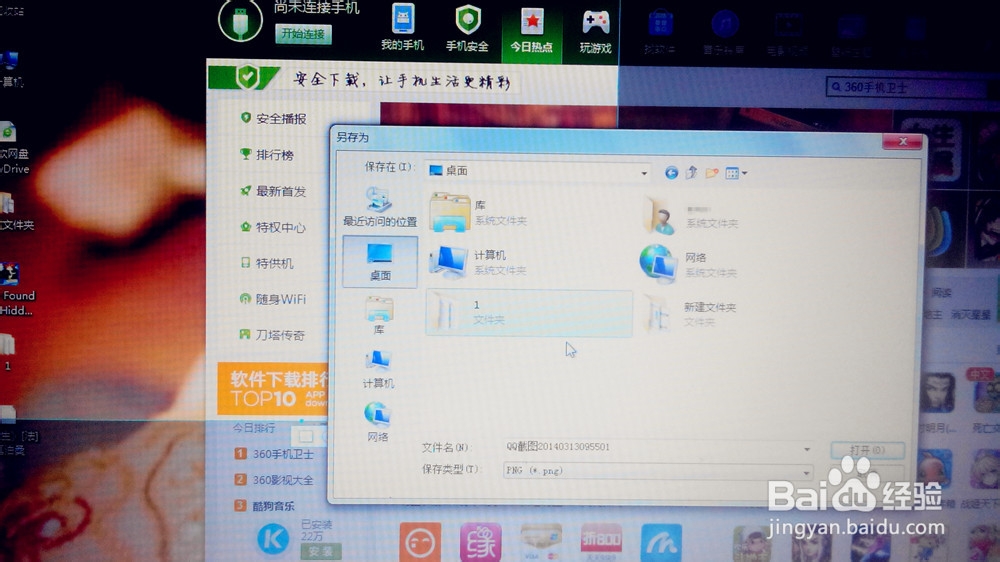This screenshot has height=562, width=1000.
Task: Select 随身WiFi in sidebar
Action: 273,299
